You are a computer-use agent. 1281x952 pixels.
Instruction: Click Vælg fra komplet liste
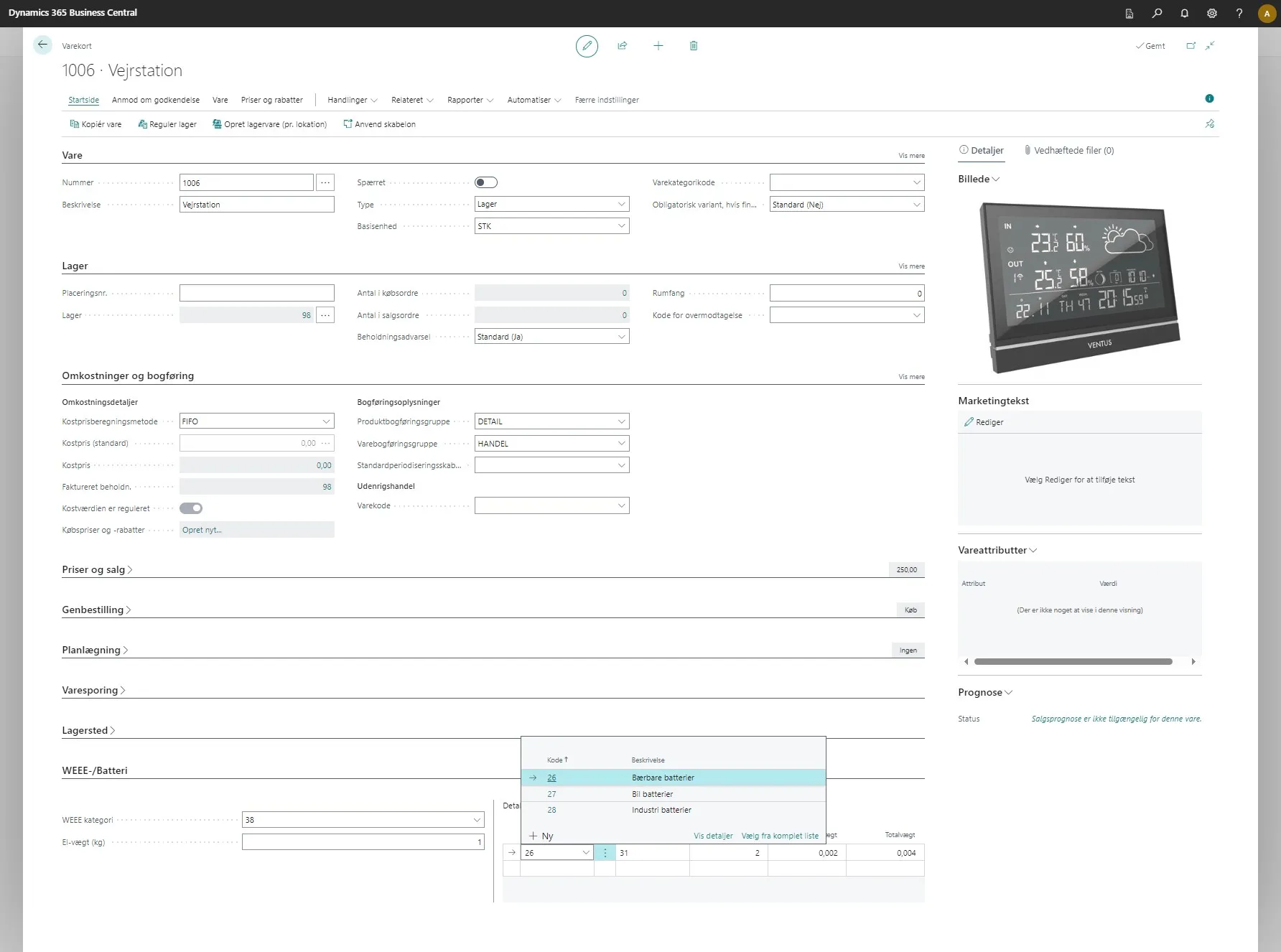(x=780, y=836)
